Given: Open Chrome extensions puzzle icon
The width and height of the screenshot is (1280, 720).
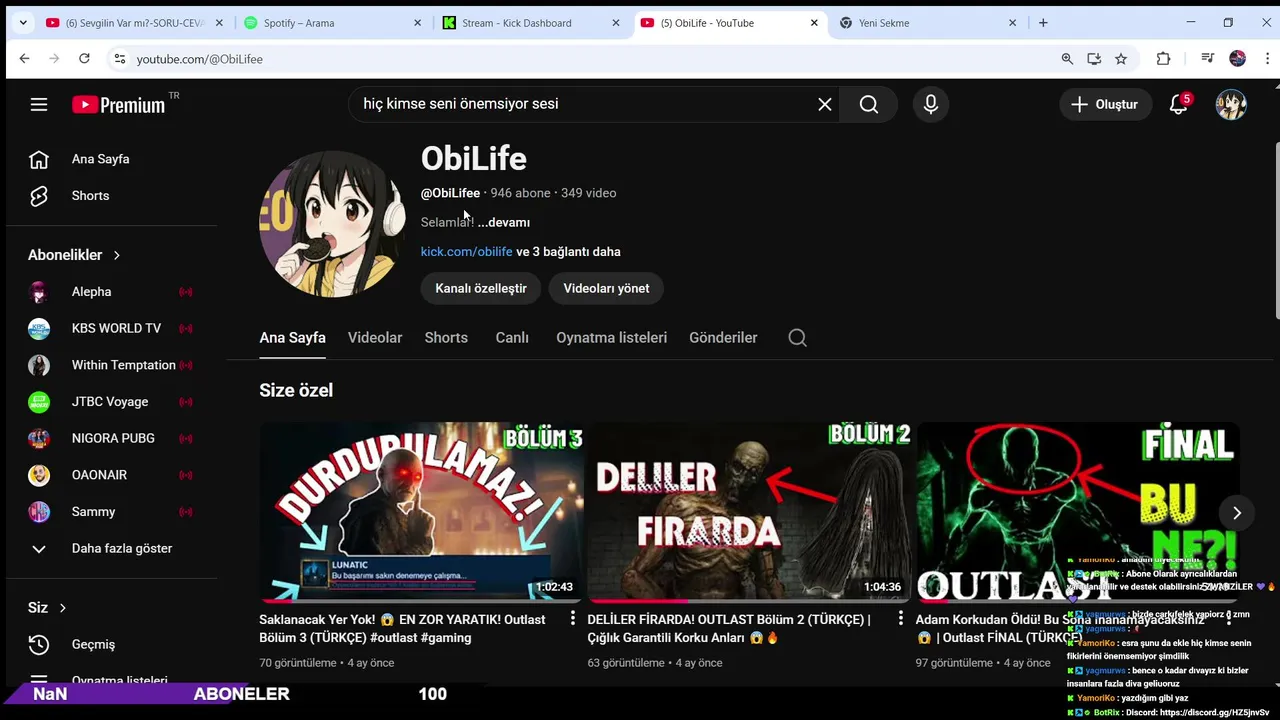Looking at the screenshot, I should click(1163, 59).
